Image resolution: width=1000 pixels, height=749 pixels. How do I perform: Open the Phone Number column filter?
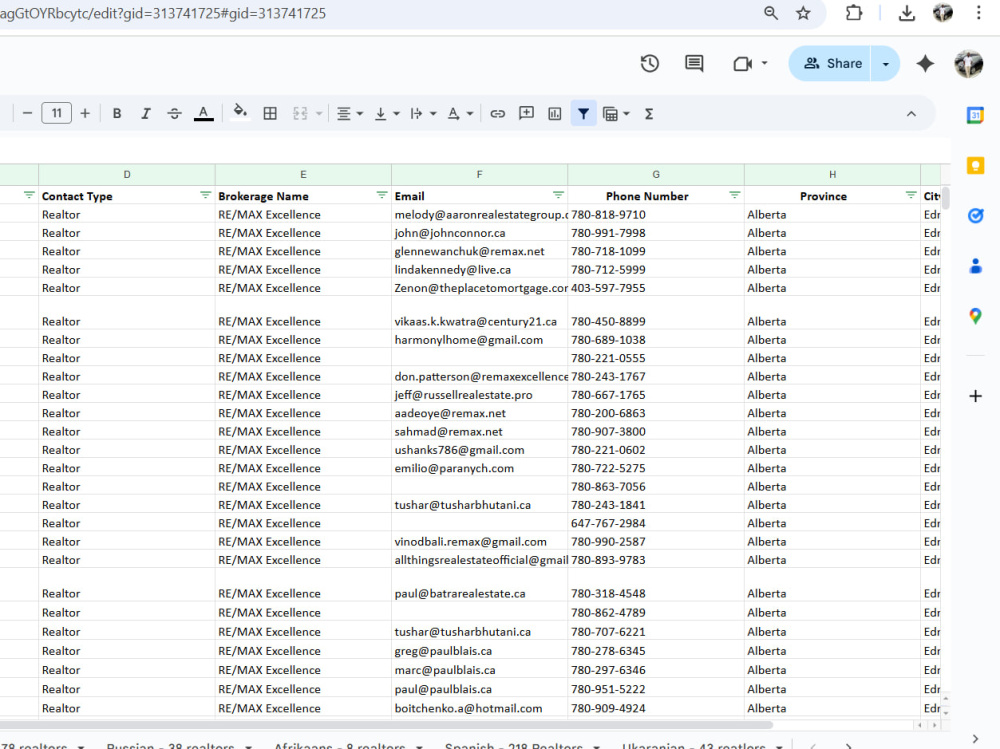735,195
